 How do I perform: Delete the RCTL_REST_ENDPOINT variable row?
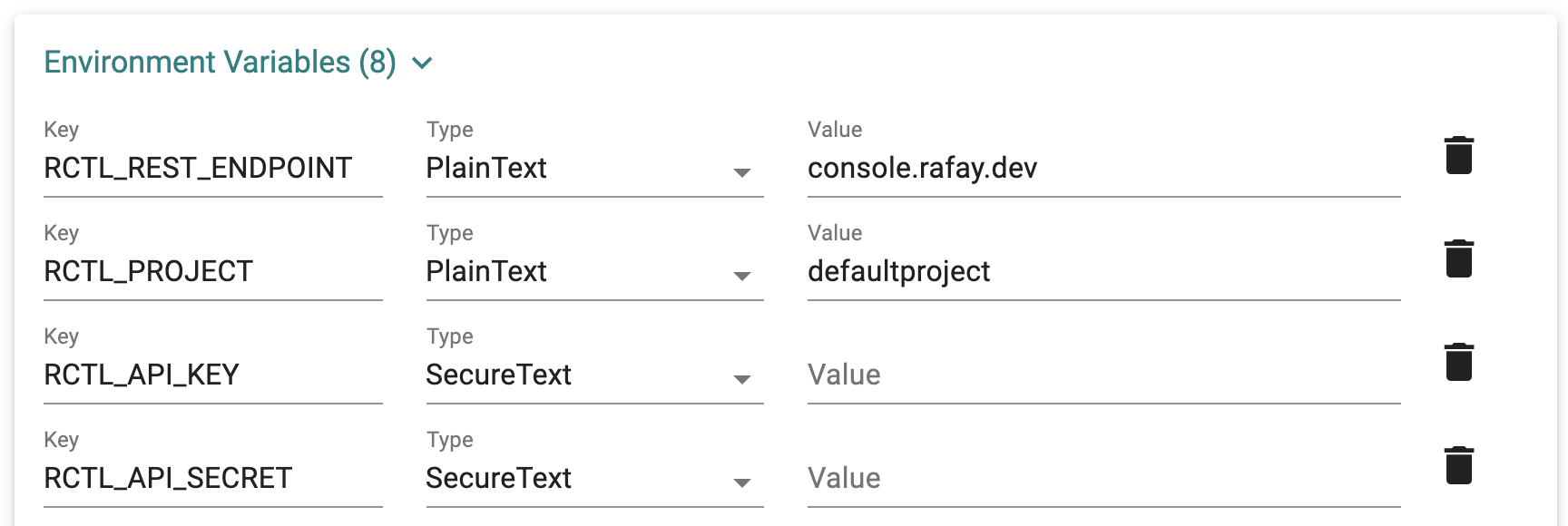(x=1458, y=155)
